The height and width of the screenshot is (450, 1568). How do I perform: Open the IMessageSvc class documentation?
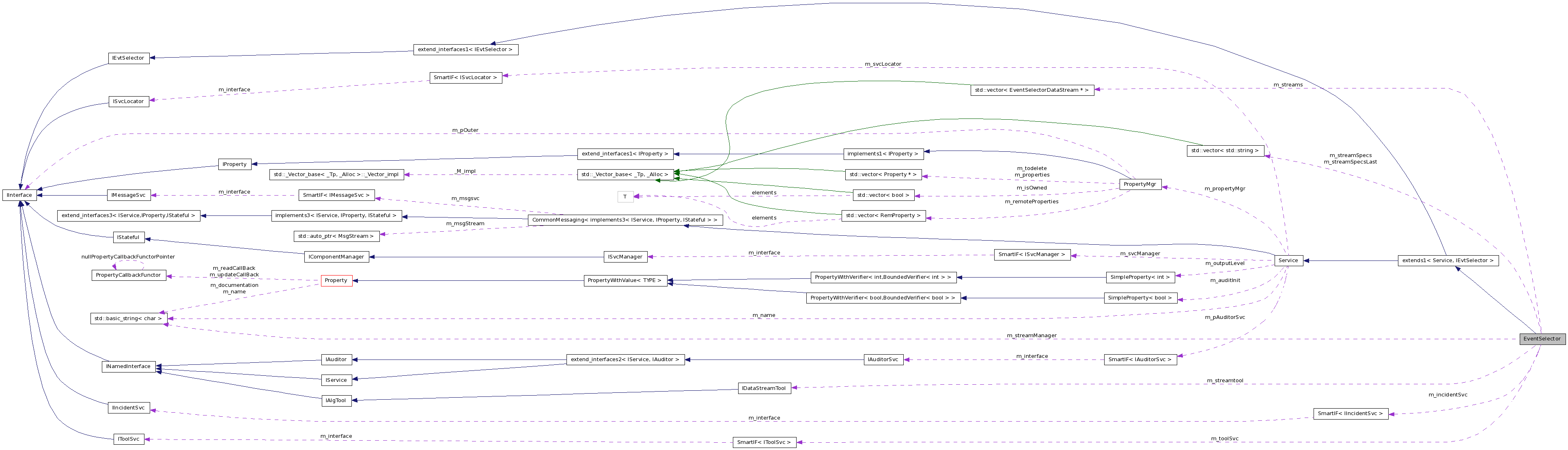tap(129, 195)
